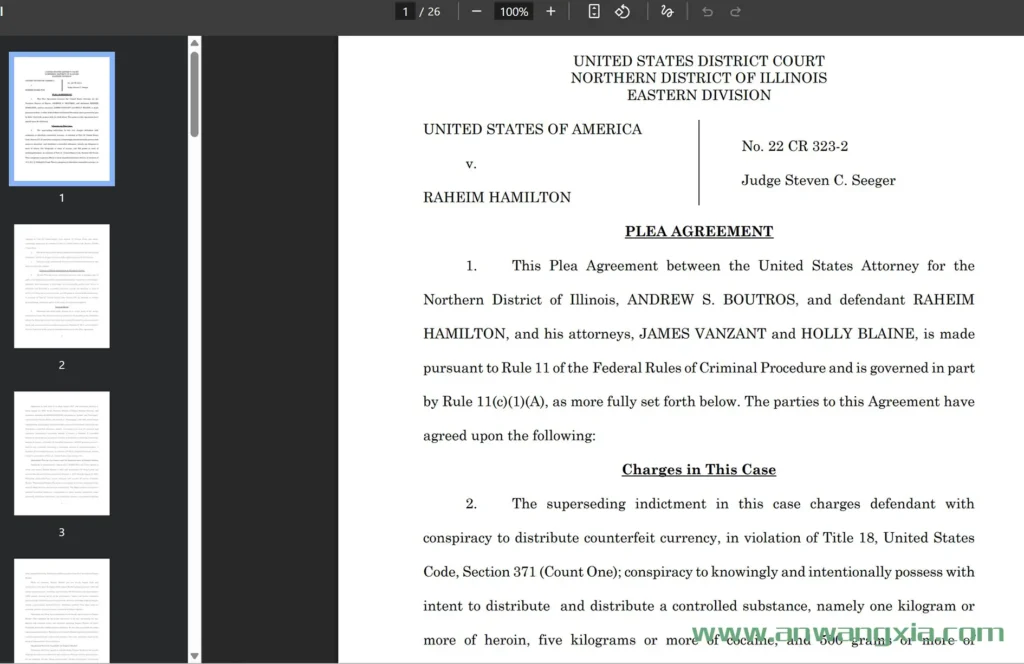Click the zoom in plus button
The height and width of the screenshot is (664, 1024).
[x=550, y=12]
